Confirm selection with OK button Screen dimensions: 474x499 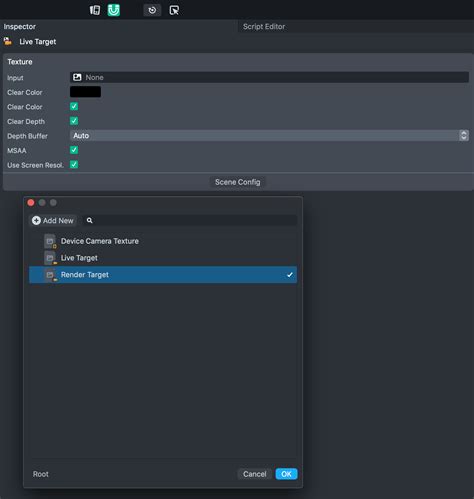pyautogui.click(x=286, y=474)
